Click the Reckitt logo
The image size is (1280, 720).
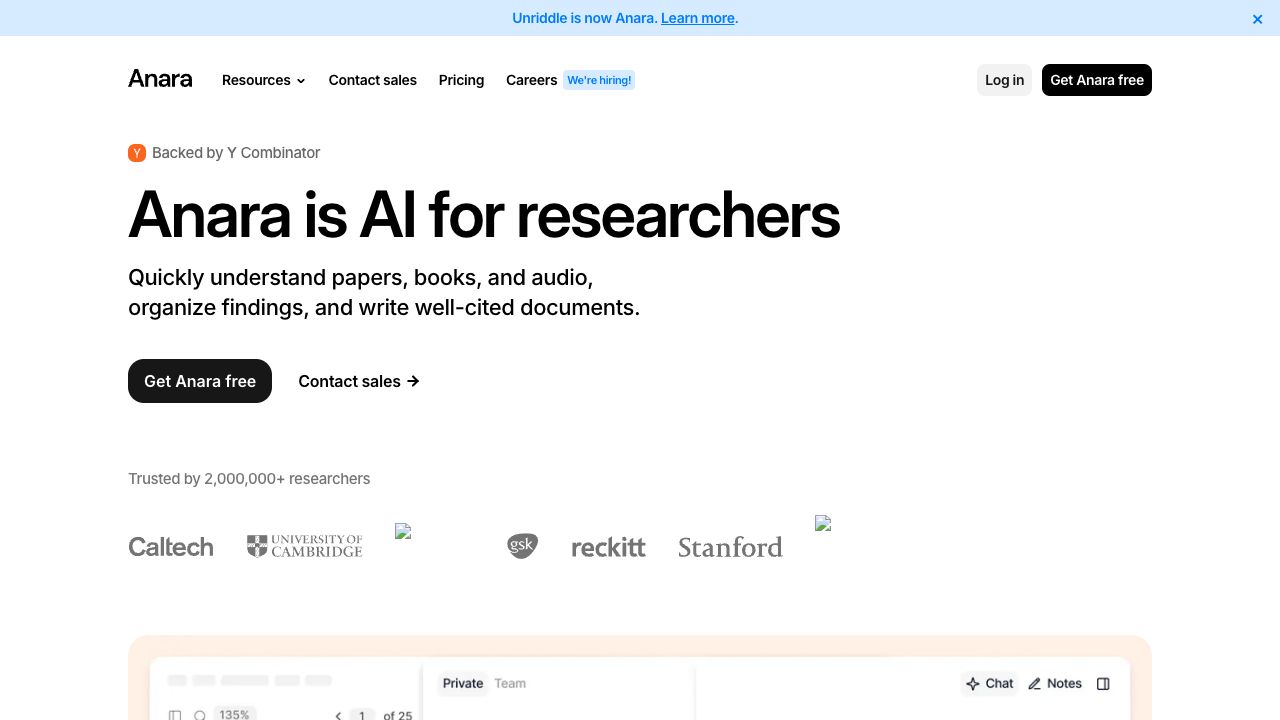608,547
